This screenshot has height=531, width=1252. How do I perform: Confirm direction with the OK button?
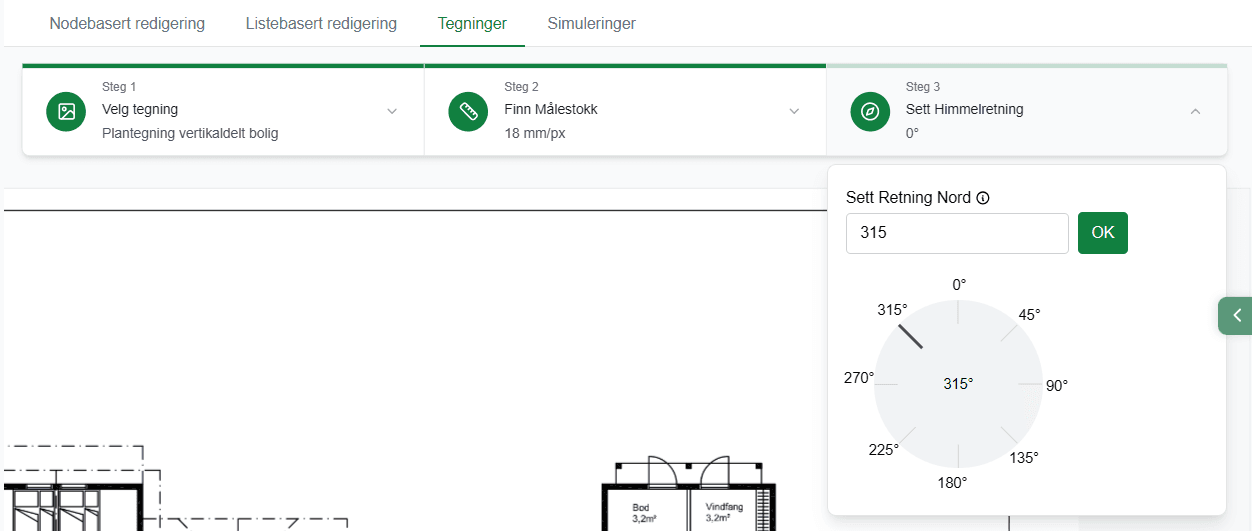[x=1103, y=233]
